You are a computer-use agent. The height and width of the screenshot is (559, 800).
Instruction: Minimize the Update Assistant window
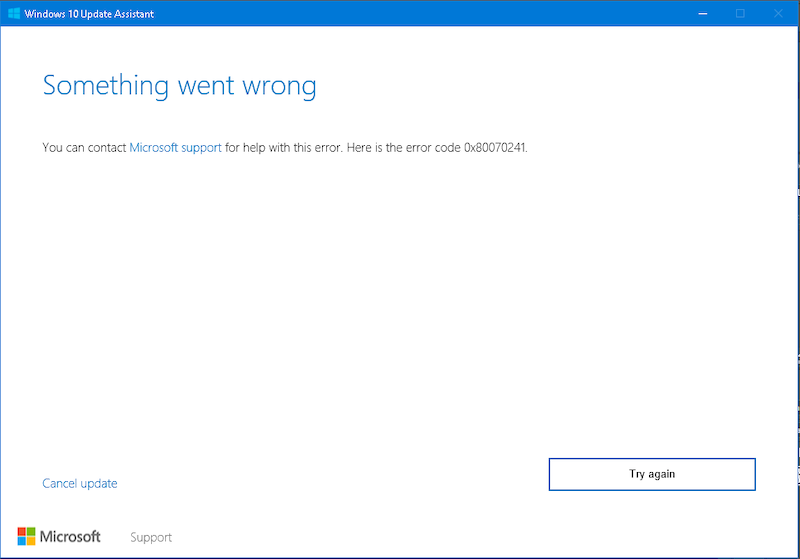[x=703, y=13]
